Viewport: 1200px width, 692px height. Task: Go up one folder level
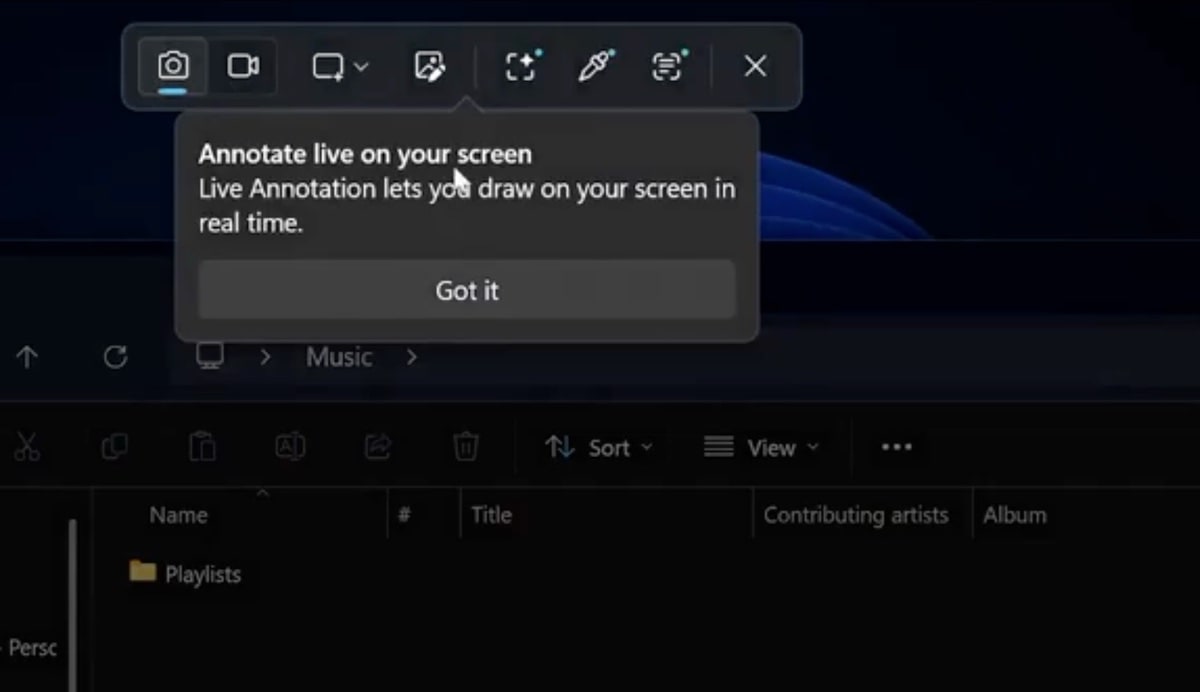point(27,357)
